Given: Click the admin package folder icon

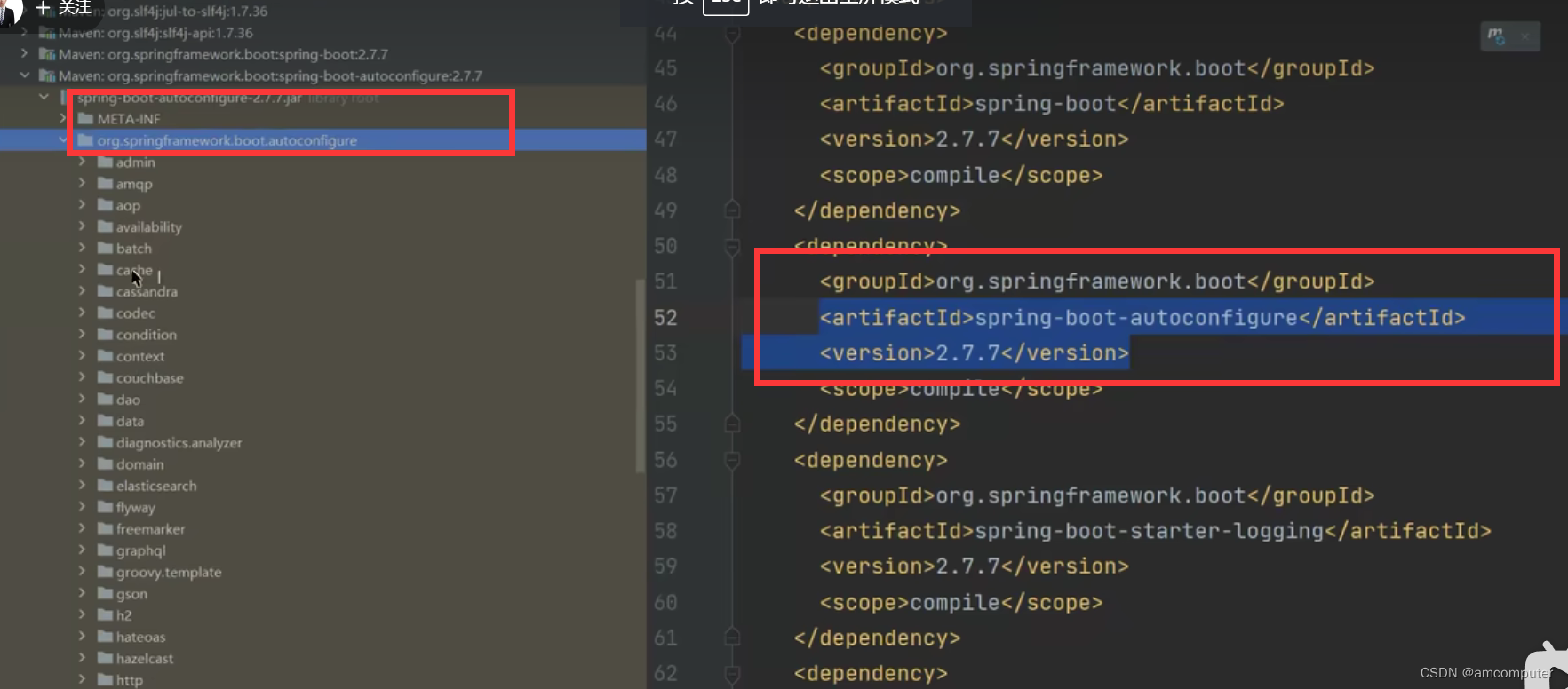Looking at the screenshot, I should [x=105, y=162].
